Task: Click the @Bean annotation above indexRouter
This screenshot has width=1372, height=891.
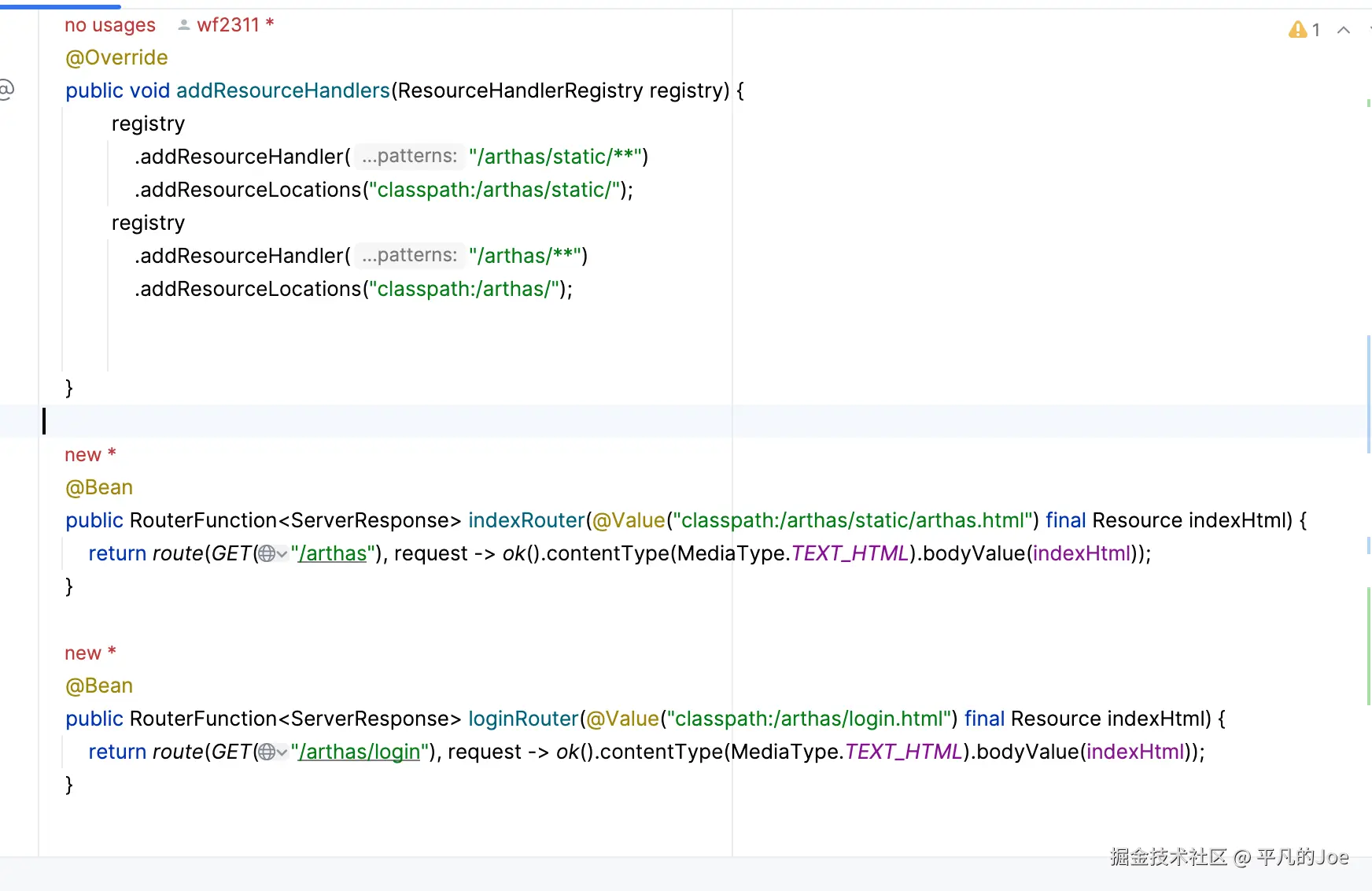Action: tap(99, 487)
